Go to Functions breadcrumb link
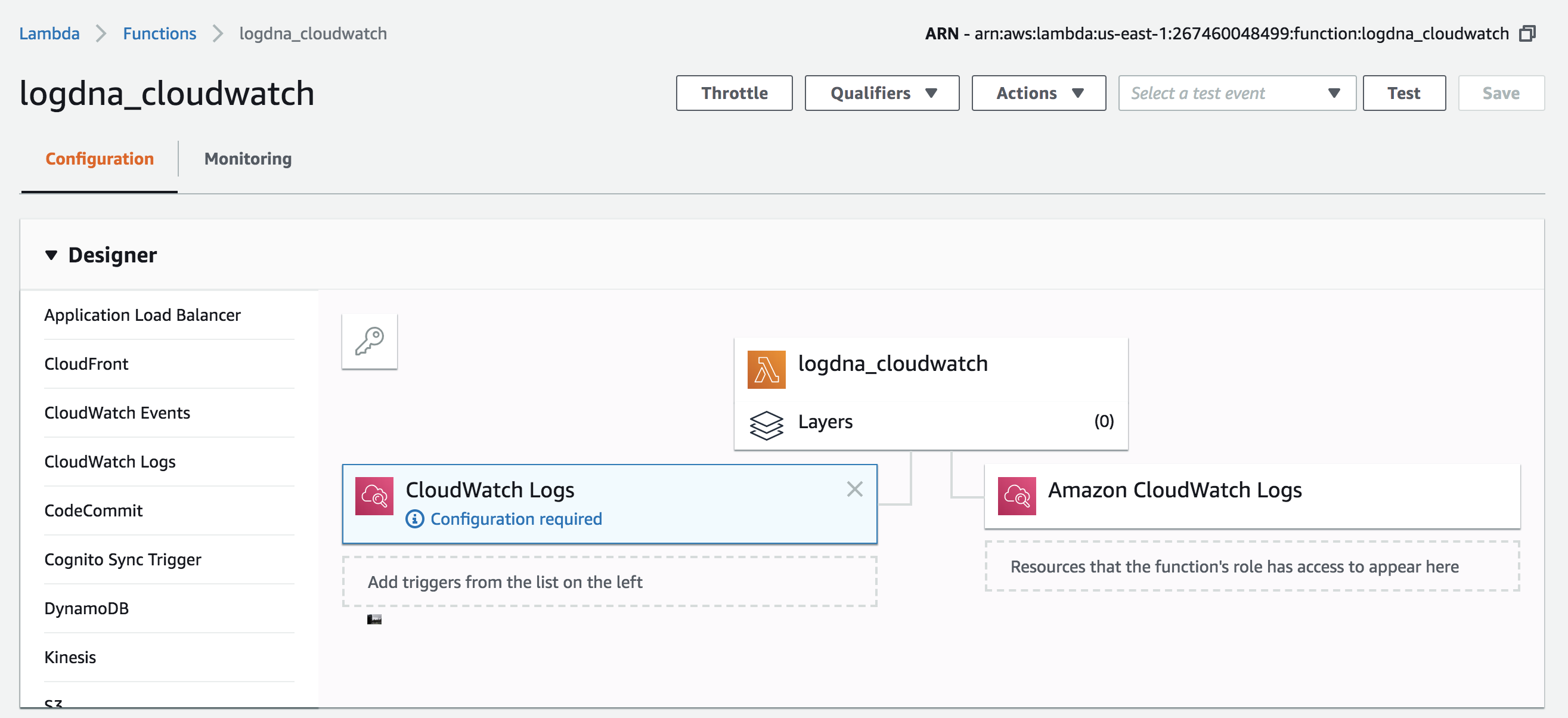1568x718 pixels. coord(159,33)
